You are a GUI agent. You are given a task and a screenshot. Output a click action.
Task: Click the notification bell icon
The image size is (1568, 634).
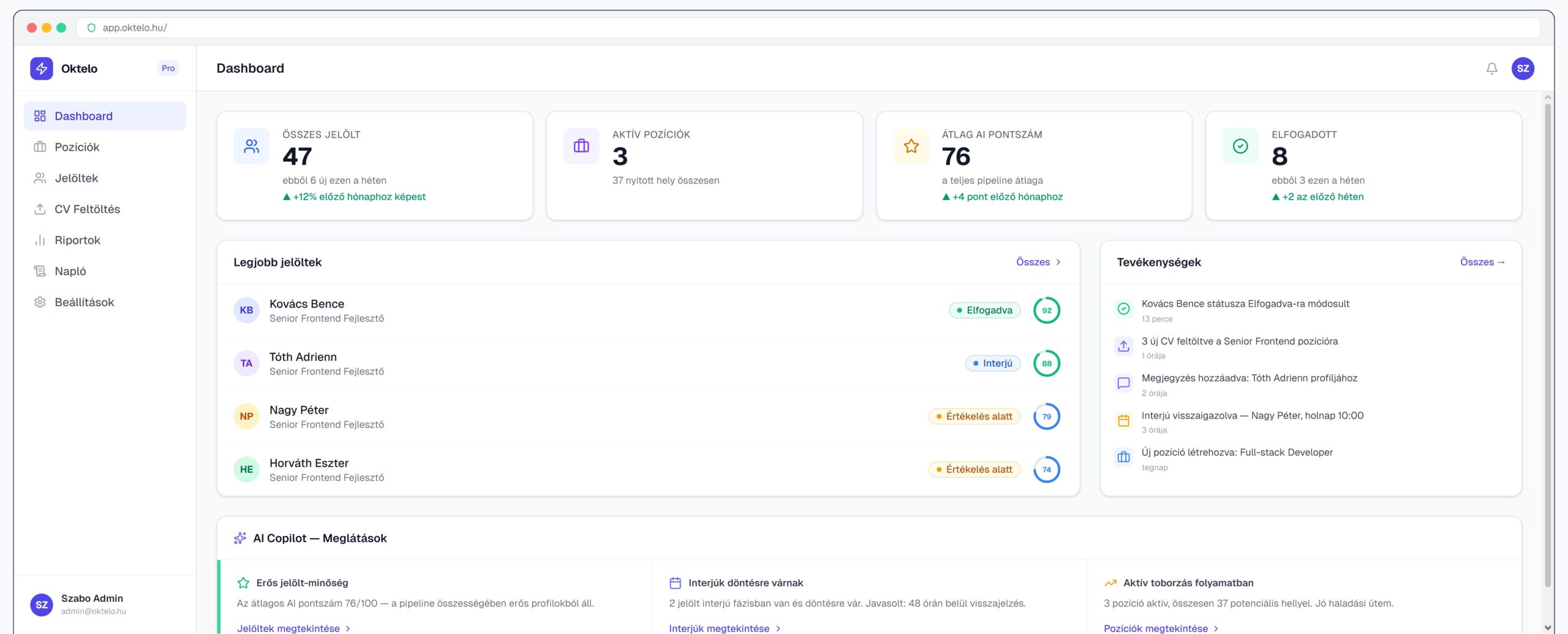[1491, 69]
